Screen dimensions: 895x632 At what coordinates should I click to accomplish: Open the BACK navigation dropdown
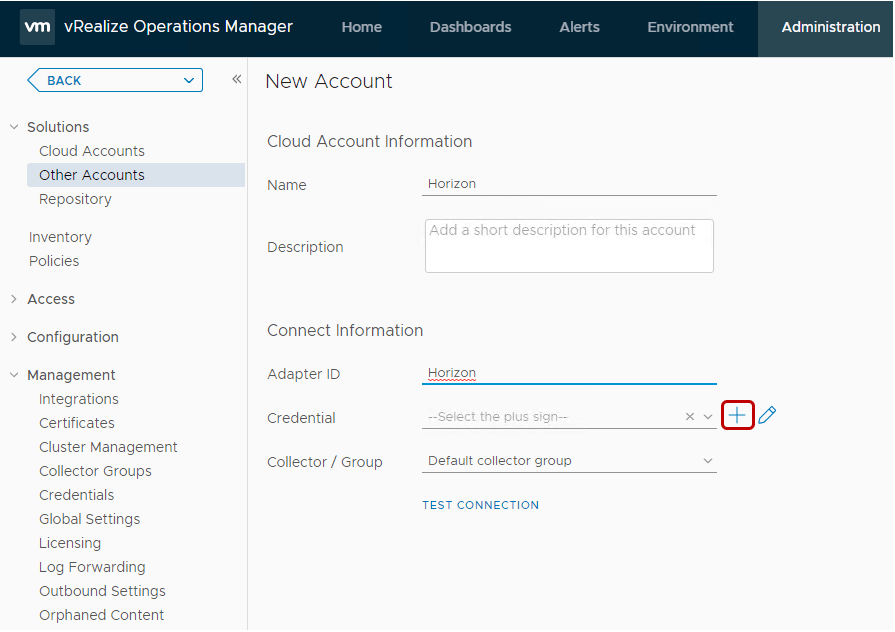click(x=113, y=79)
